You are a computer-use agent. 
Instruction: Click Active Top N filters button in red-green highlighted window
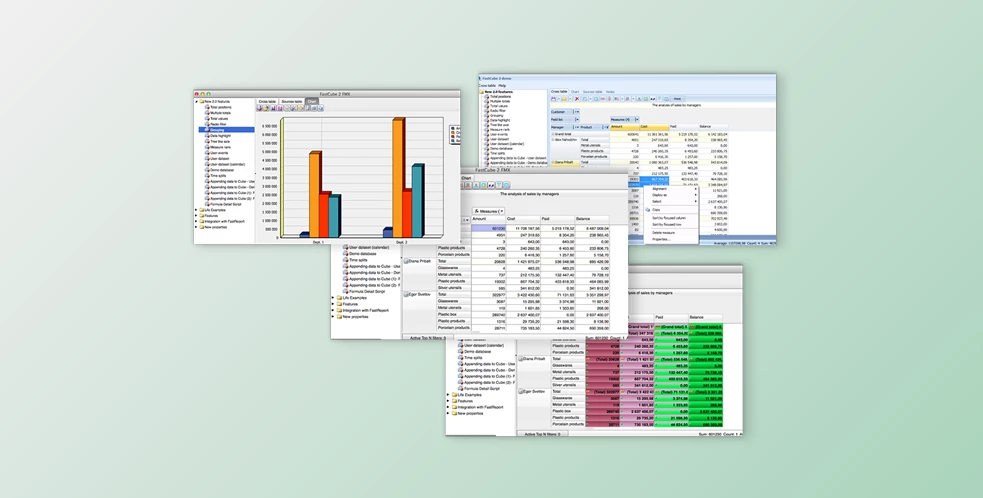543,434
